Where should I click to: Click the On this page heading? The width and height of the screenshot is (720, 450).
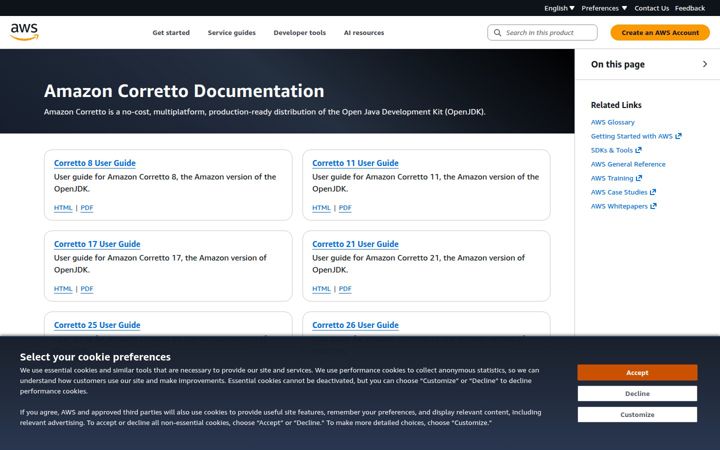618,64
